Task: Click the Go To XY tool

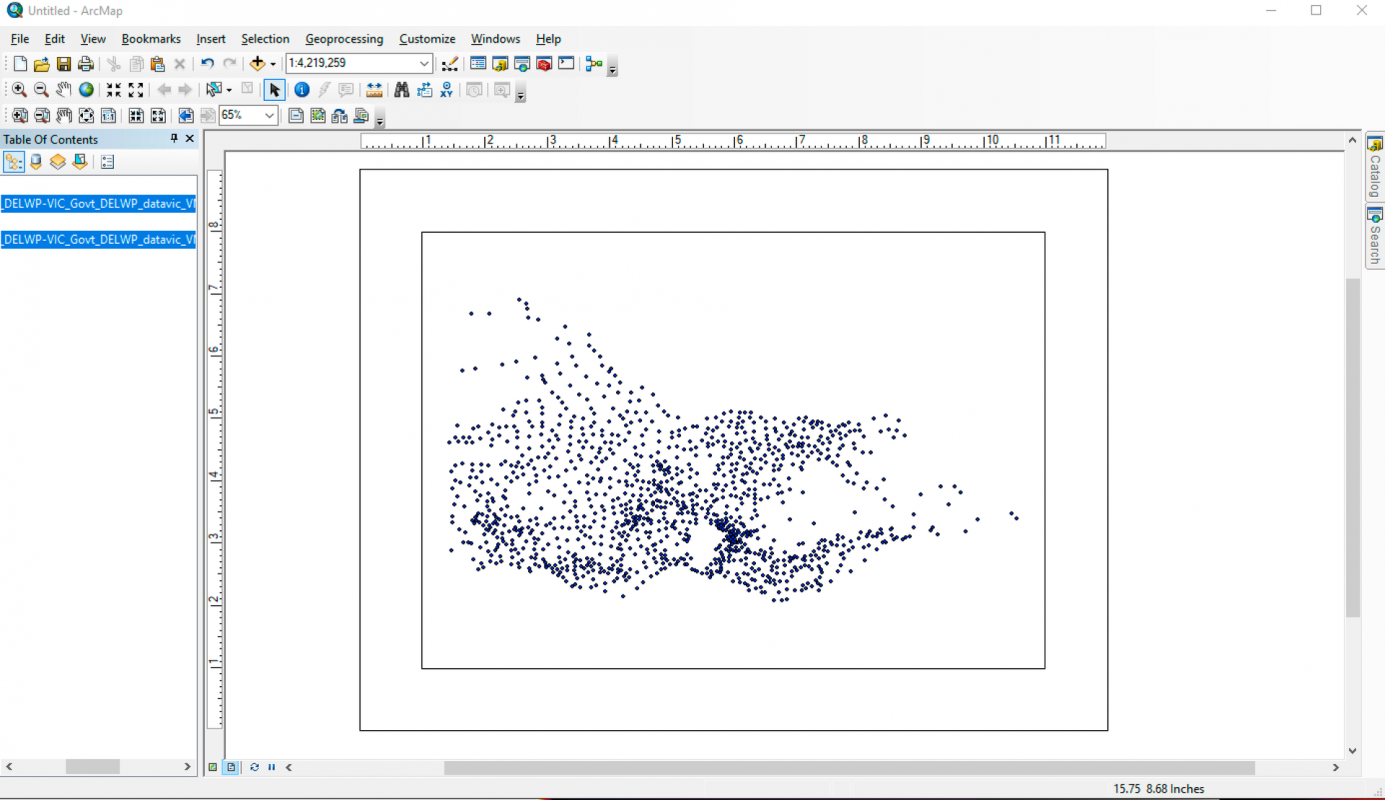Action: click(x=445, y=89)
